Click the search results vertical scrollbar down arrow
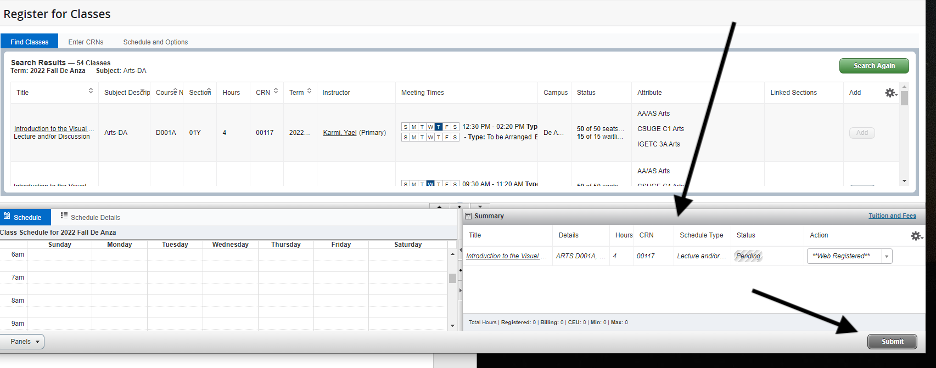Image resolution: width=936 pixels, height=368 pixels. 904,181
